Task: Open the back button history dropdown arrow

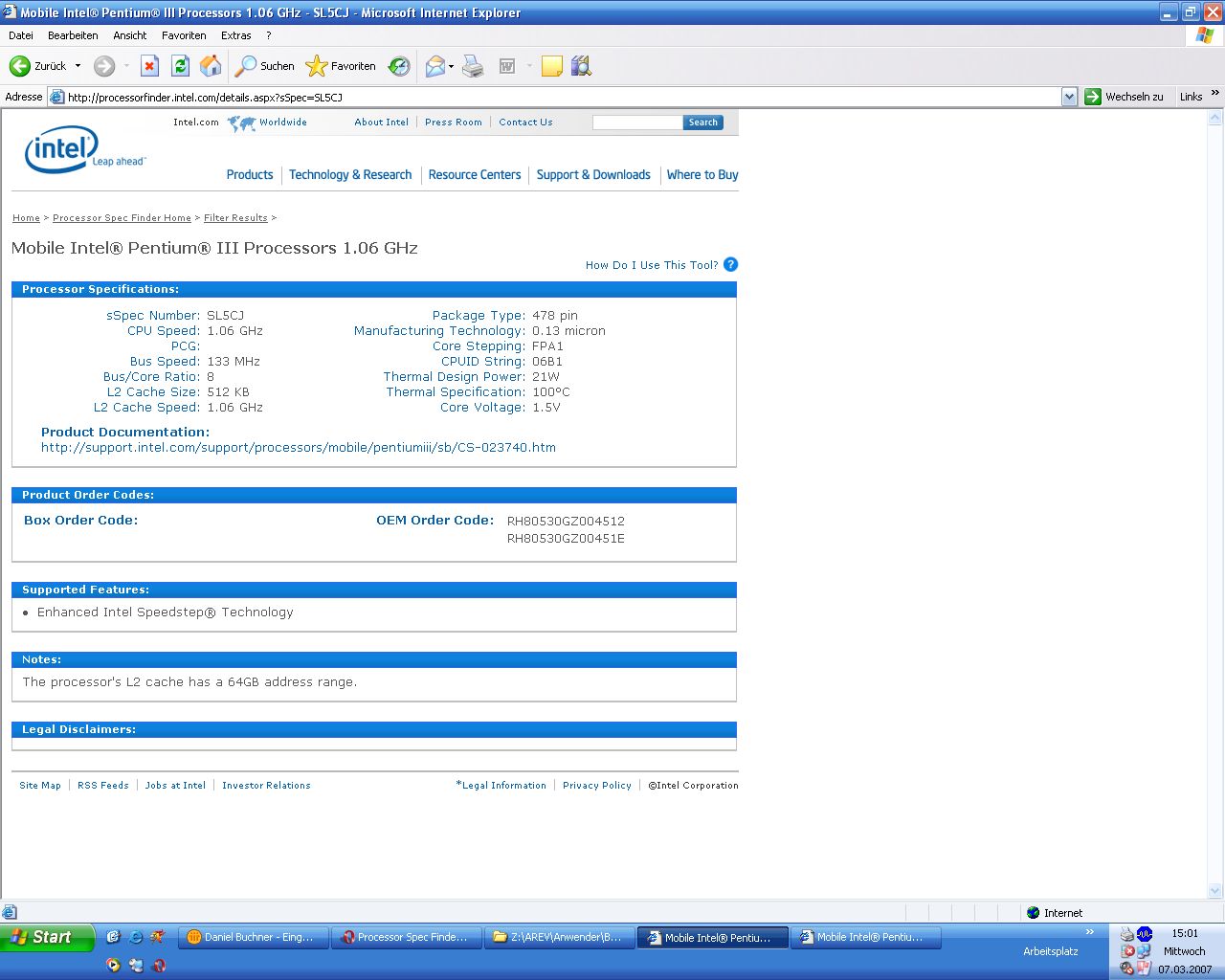Action: pos(78,66)
